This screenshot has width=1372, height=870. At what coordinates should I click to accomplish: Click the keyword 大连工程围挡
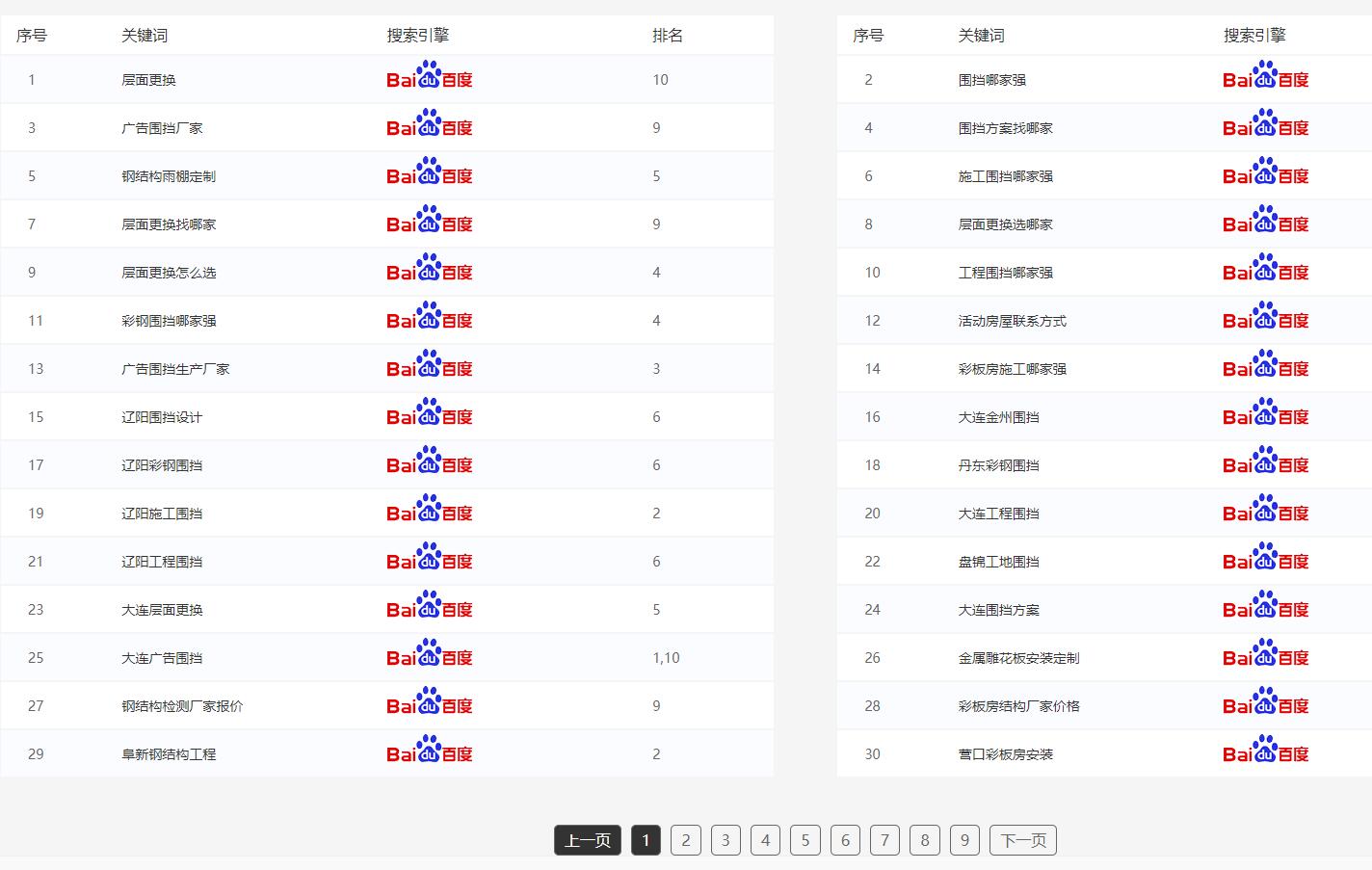999,514
